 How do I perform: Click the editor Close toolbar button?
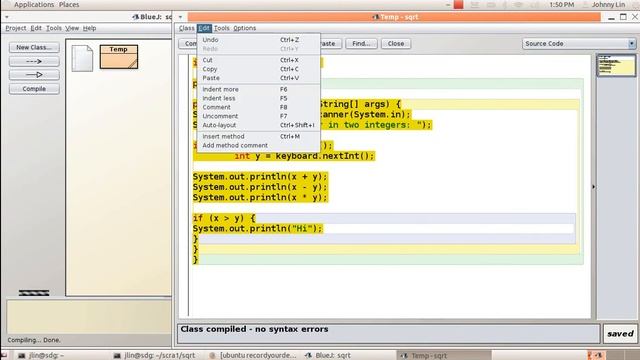396,44
